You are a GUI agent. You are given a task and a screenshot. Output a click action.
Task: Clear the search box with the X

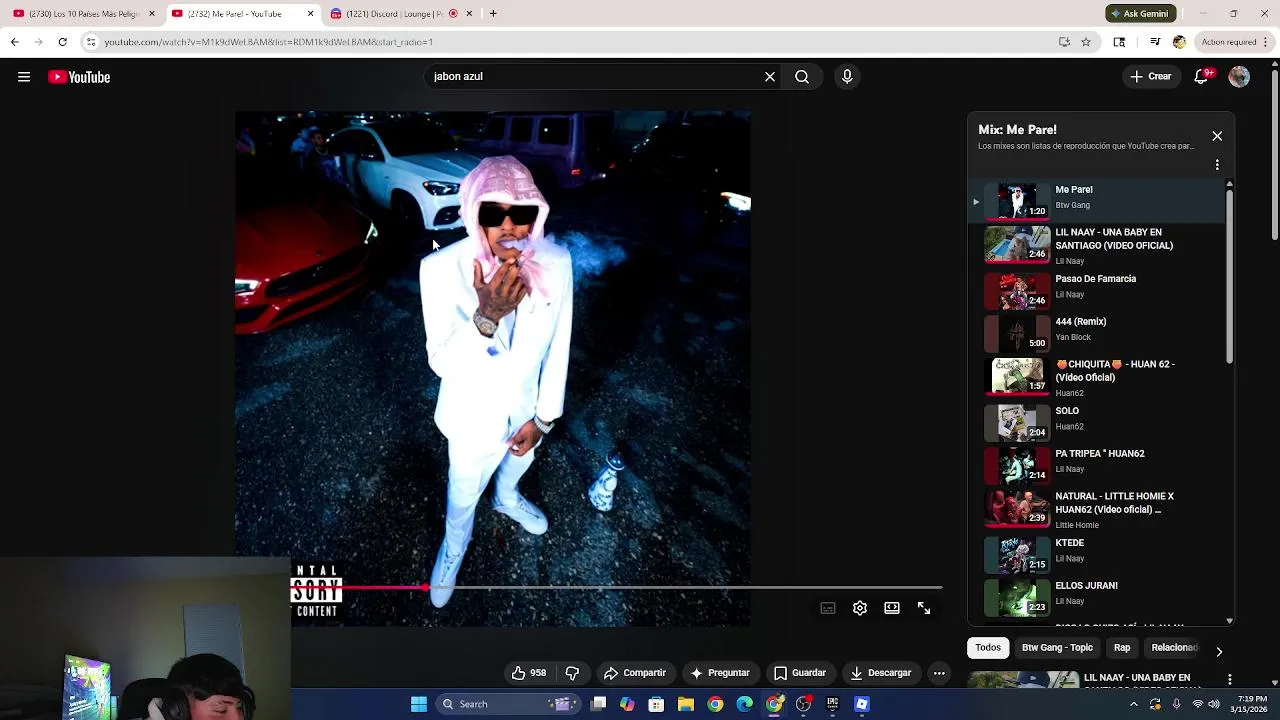770,76
